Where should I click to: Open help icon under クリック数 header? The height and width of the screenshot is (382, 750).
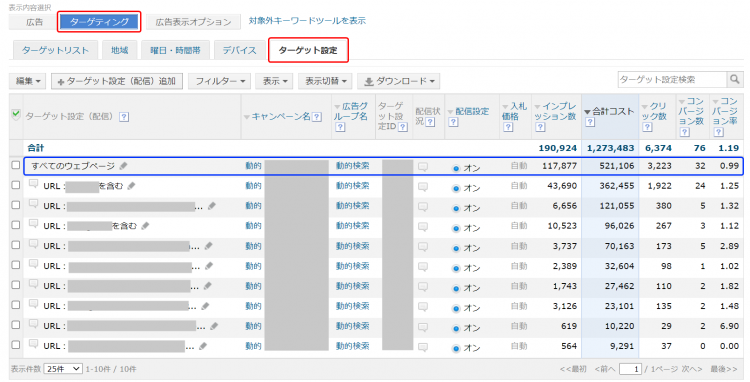pyautogui.click(x=647, y=127)
